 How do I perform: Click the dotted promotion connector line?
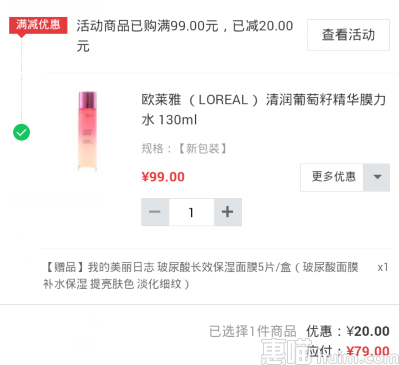pyautogui.click(x=22, y=80)
